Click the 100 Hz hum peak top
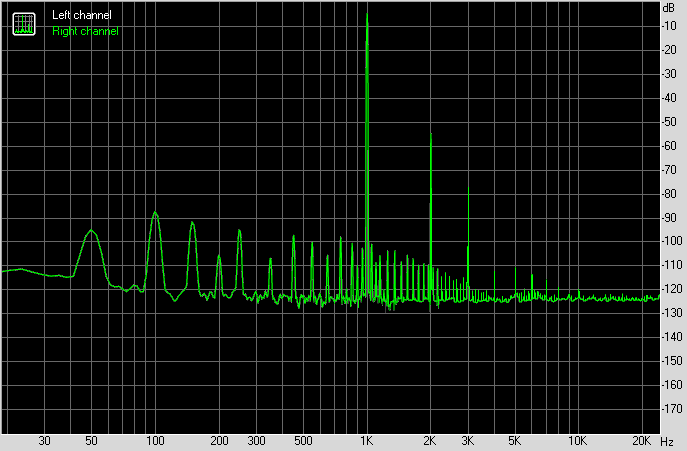 point(155,212)
